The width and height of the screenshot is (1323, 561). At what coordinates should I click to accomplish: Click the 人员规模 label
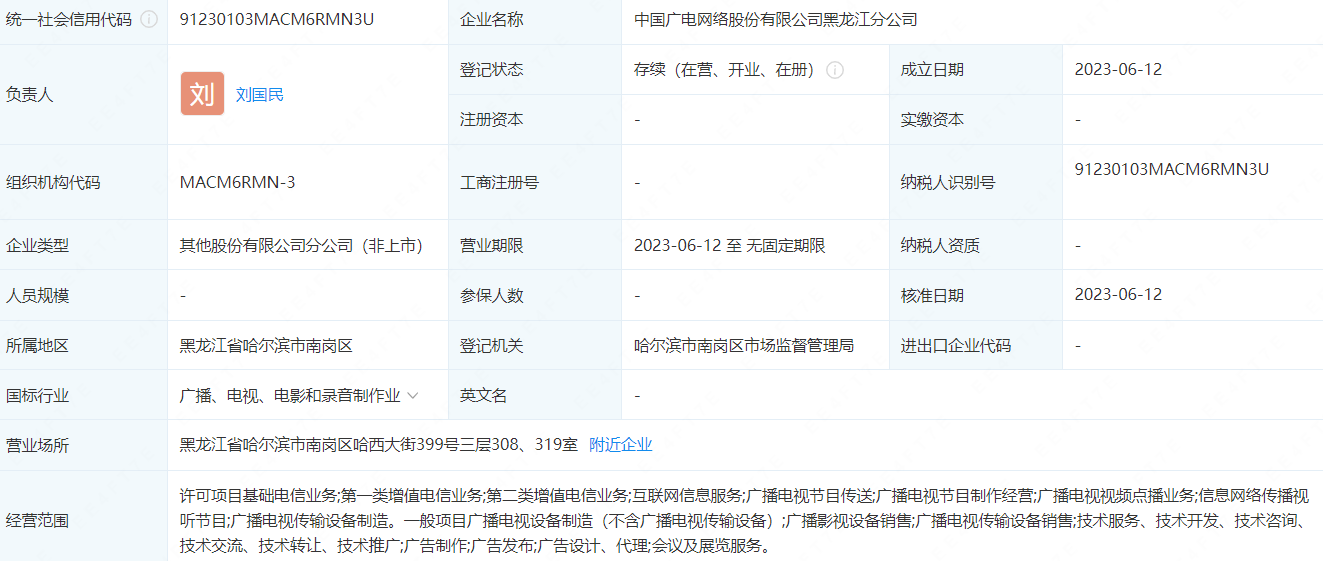pyautogui.click(x=38, y=296)
